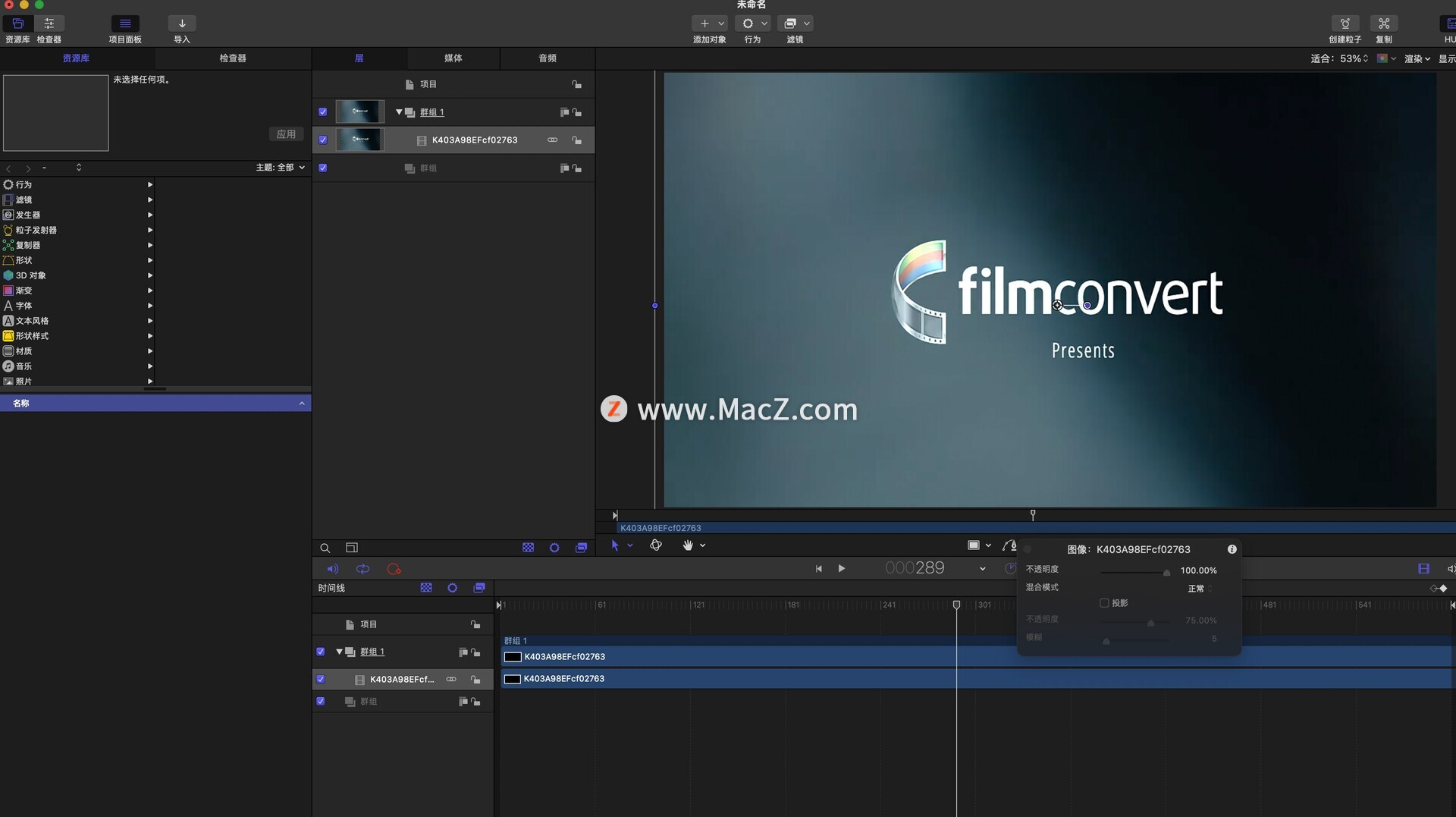This screenshot has height=817, width=1456.
Task: Toggle timeline masks checkerboard icon
Action: pyautogui.click(x=426, y=588)
